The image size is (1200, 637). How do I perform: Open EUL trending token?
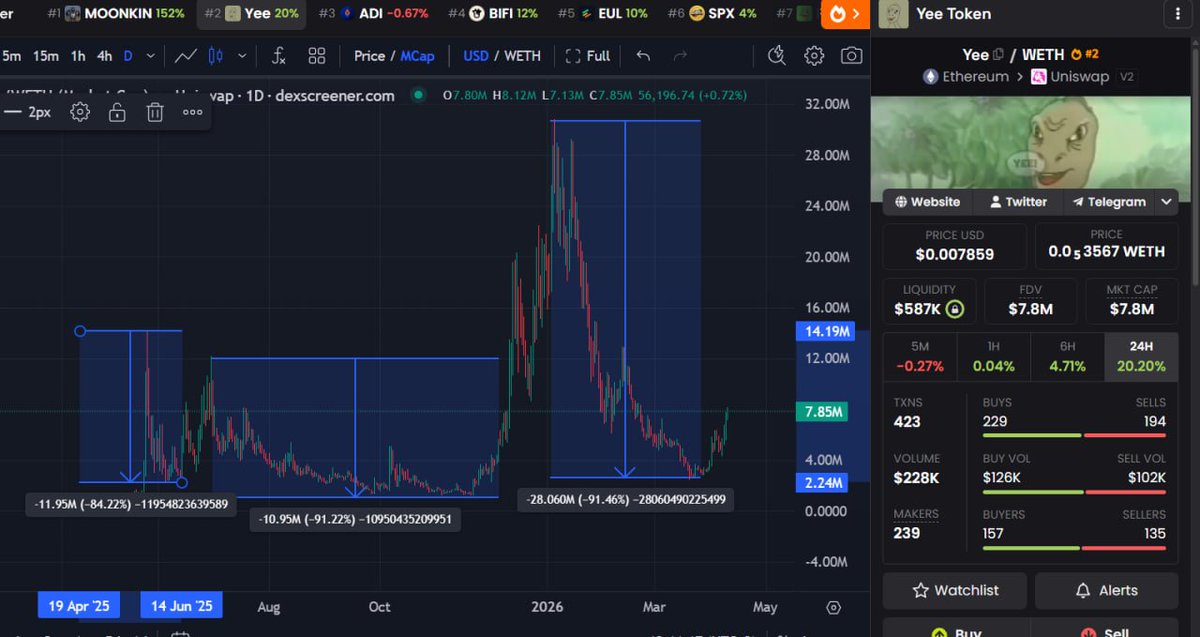point(602,14)
